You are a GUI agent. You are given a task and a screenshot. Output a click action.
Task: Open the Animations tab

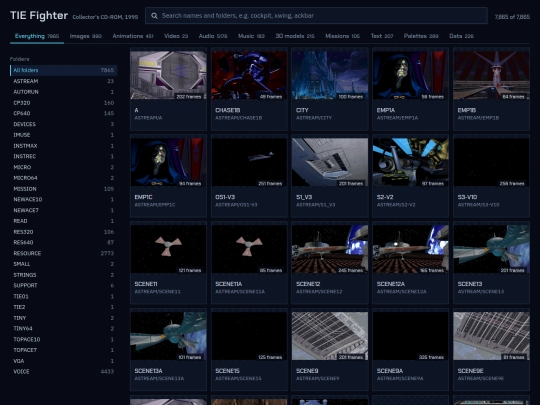(x=133, y=36)
